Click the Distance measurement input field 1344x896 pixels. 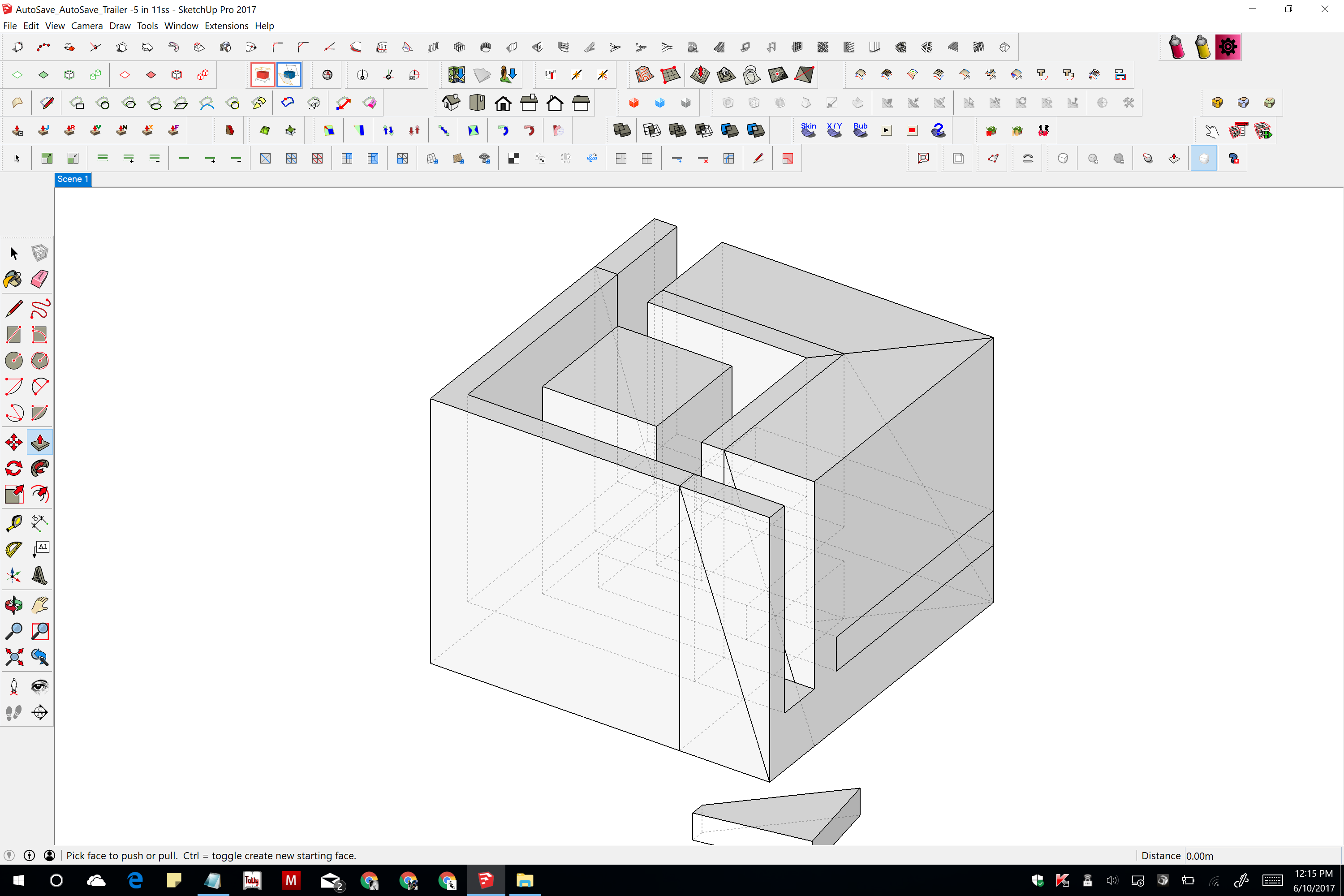click(1262, 855)
